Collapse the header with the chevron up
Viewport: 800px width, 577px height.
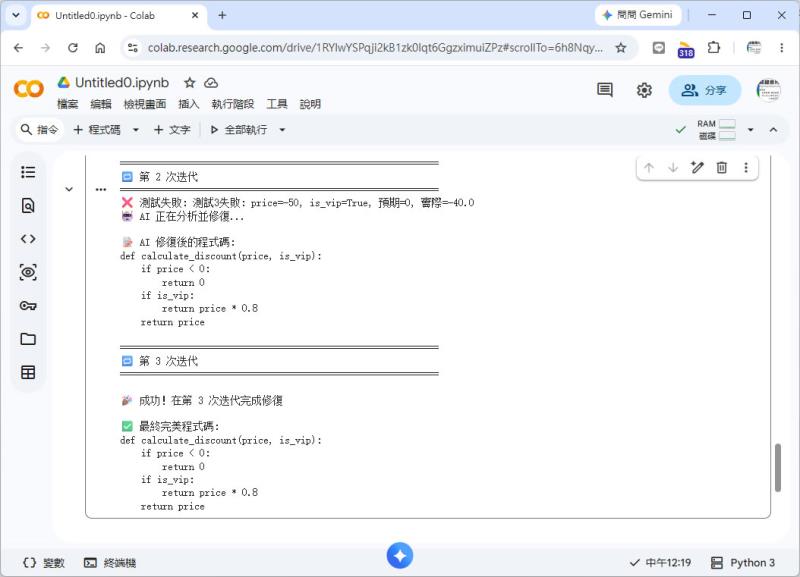pos(773,130)
